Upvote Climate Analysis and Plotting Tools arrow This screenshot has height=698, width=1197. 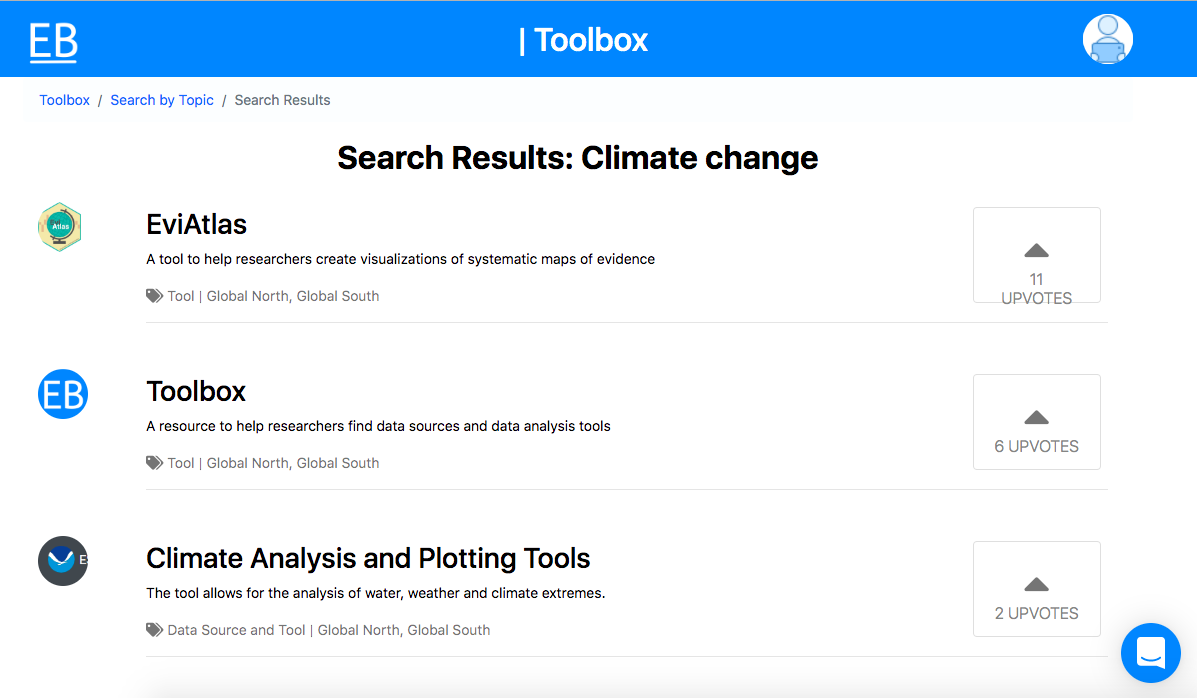click(x=1036, y=585)
